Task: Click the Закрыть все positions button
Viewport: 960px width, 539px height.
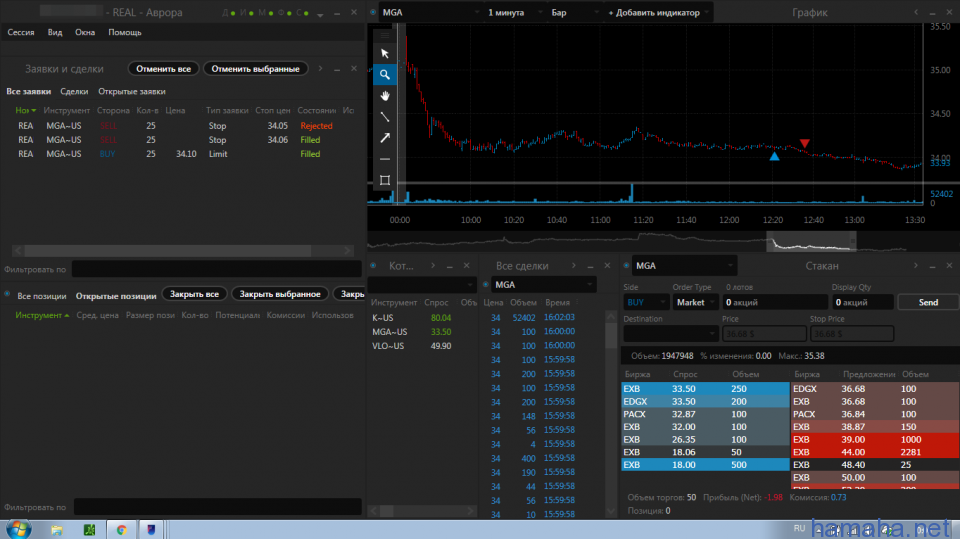Action: [194, 294]
